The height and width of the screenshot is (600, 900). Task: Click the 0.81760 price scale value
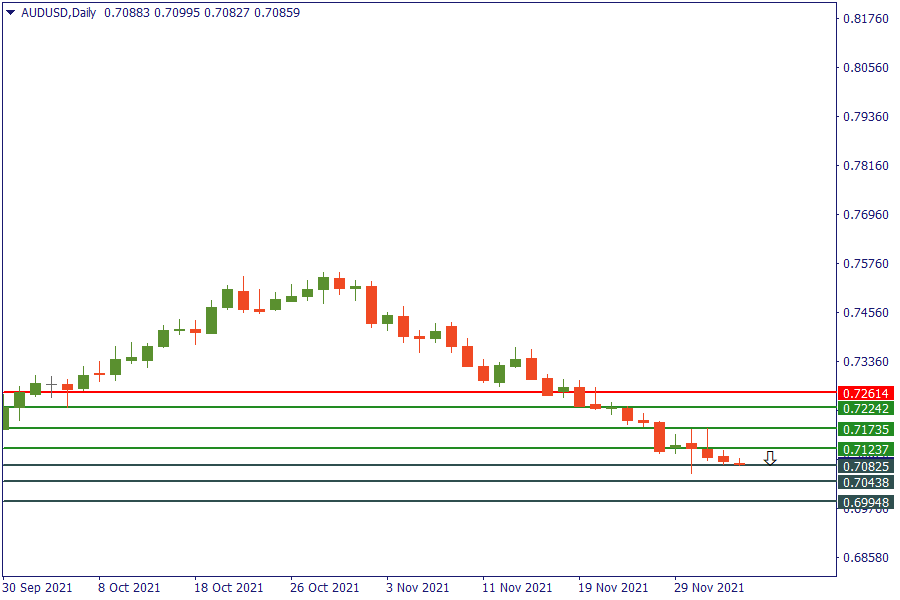pyautogui.click(x=866, y=18)
